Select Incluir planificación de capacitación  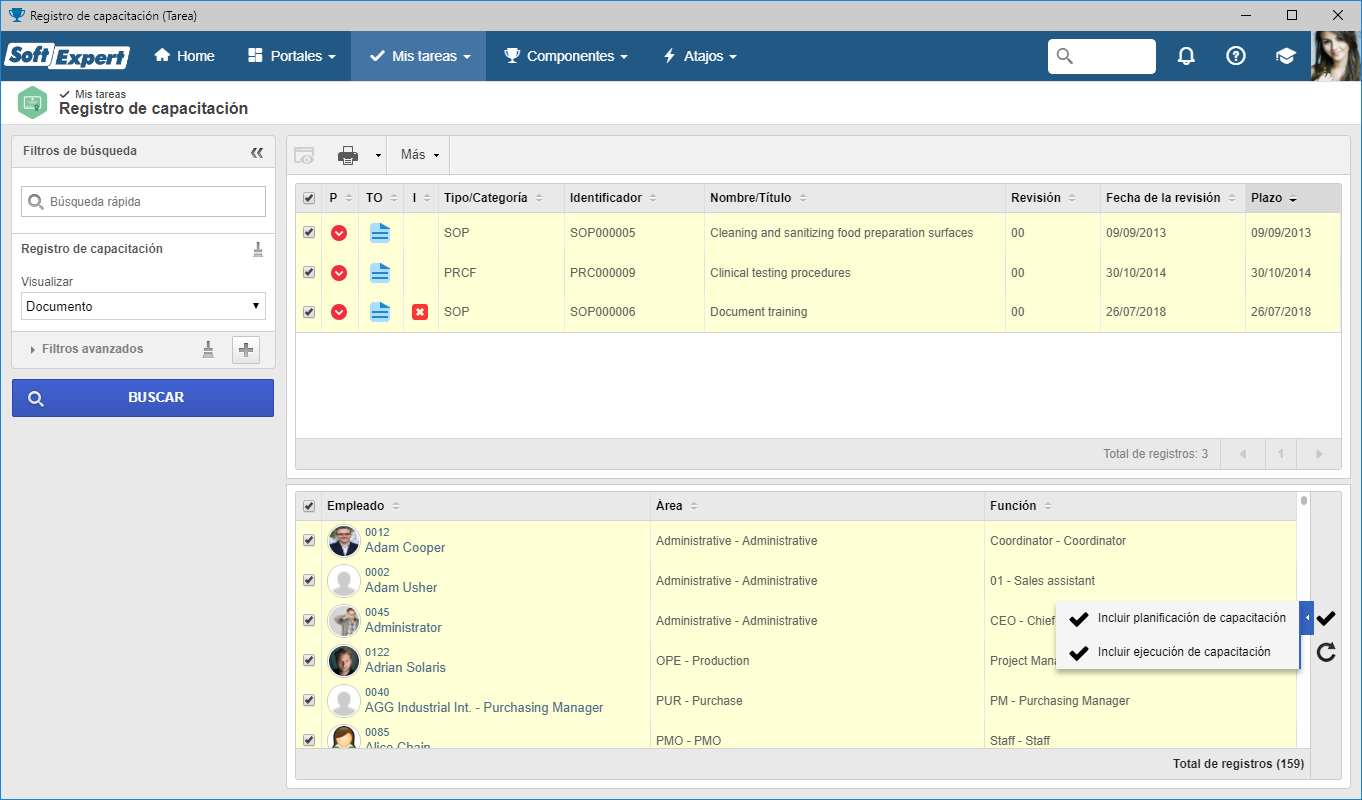pos(1178,618)
